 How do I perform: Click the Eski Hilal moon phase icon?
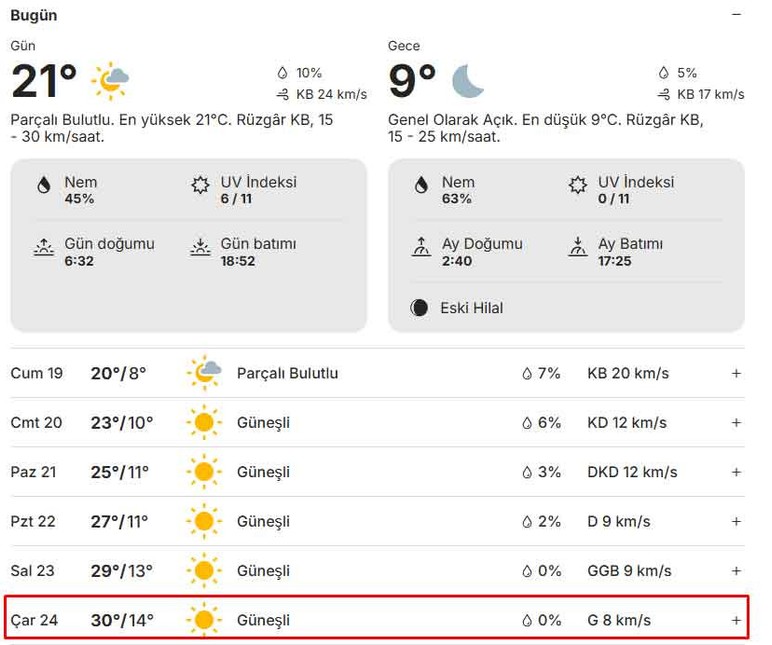(x=419, y=308)
